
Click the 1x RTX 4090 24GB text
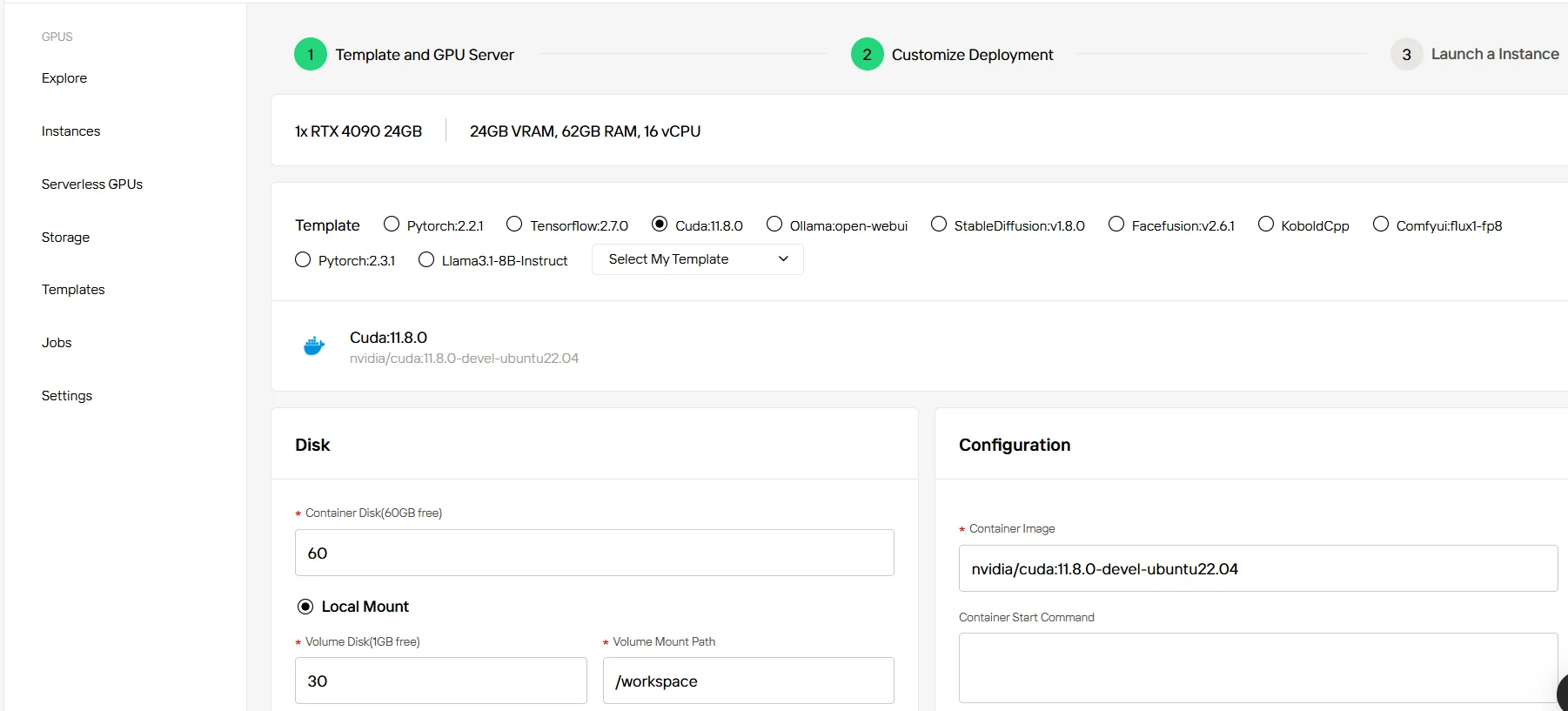(358, 131)
